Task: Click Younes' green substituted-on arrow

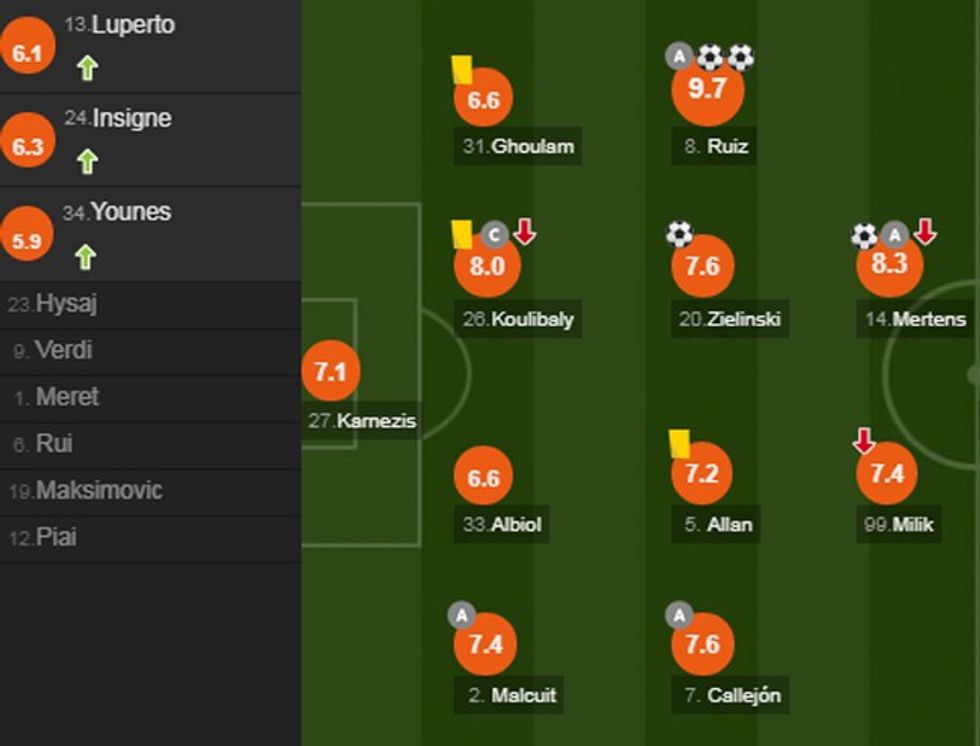Action: pyautogui.click(x=86, y=256)
